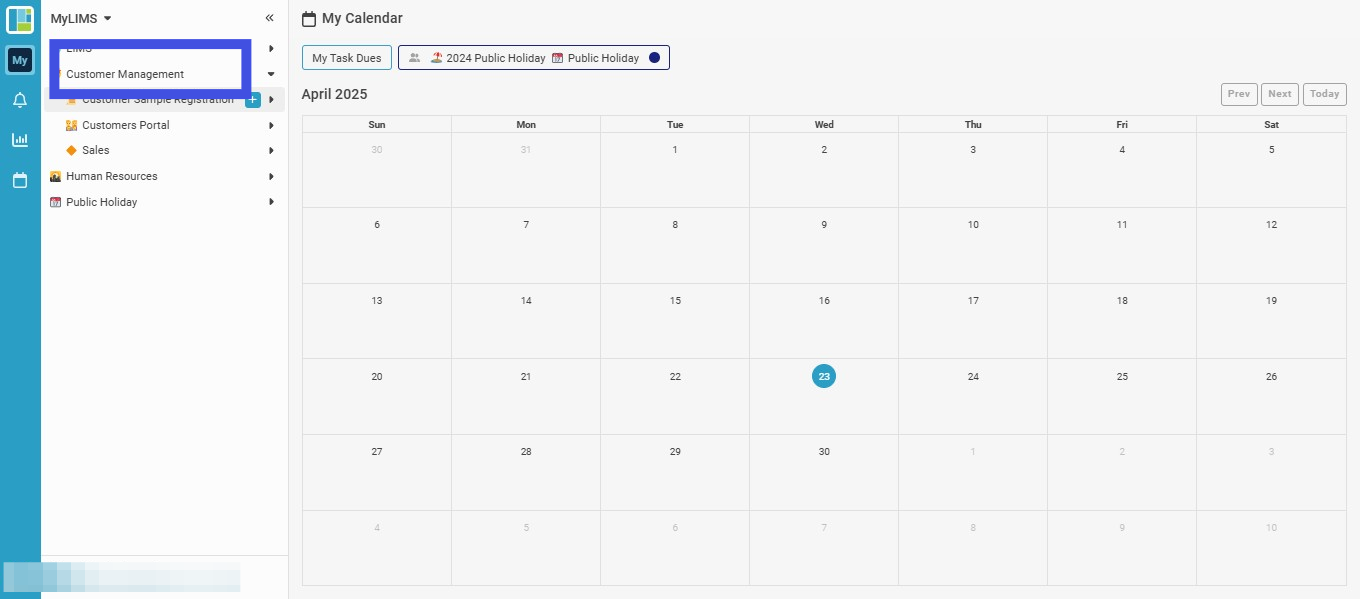Click the navy color dot in filter
This screenshot has width=1360, height=599.
tap(654, 58)
